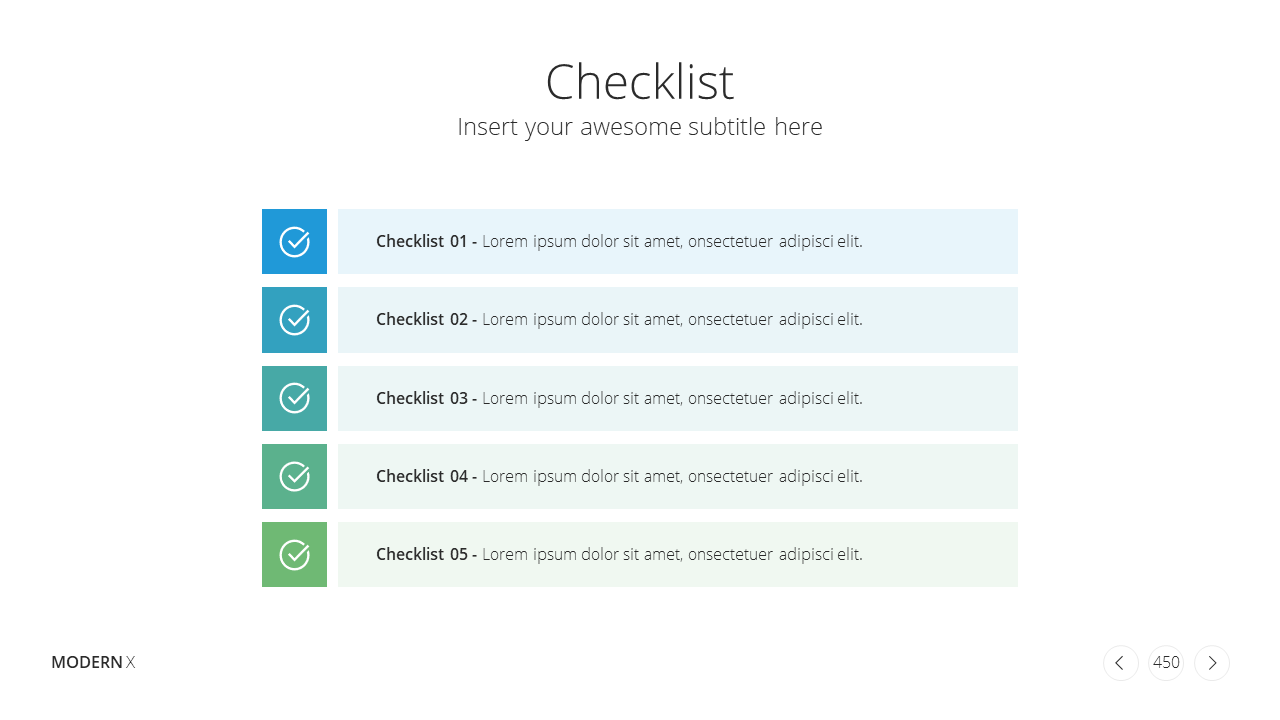
Task: Click the MODERN X logo text
Action: [93, 662]
